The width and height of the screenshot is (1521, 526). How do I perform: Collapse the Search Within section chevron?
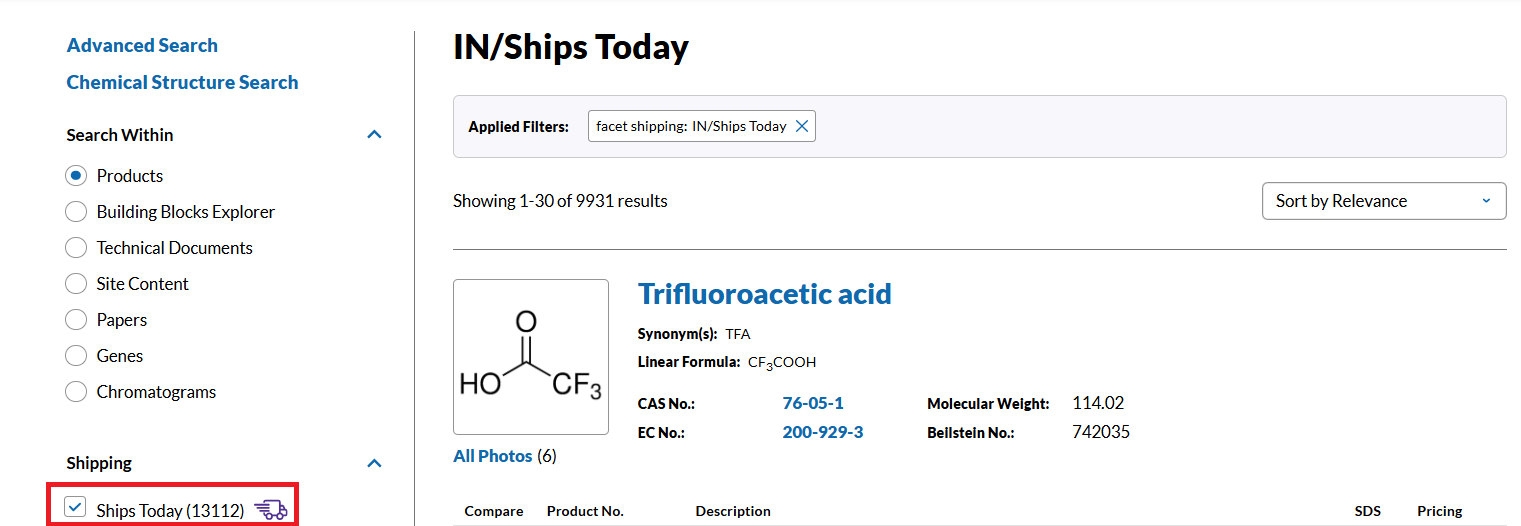click(374, 134)
